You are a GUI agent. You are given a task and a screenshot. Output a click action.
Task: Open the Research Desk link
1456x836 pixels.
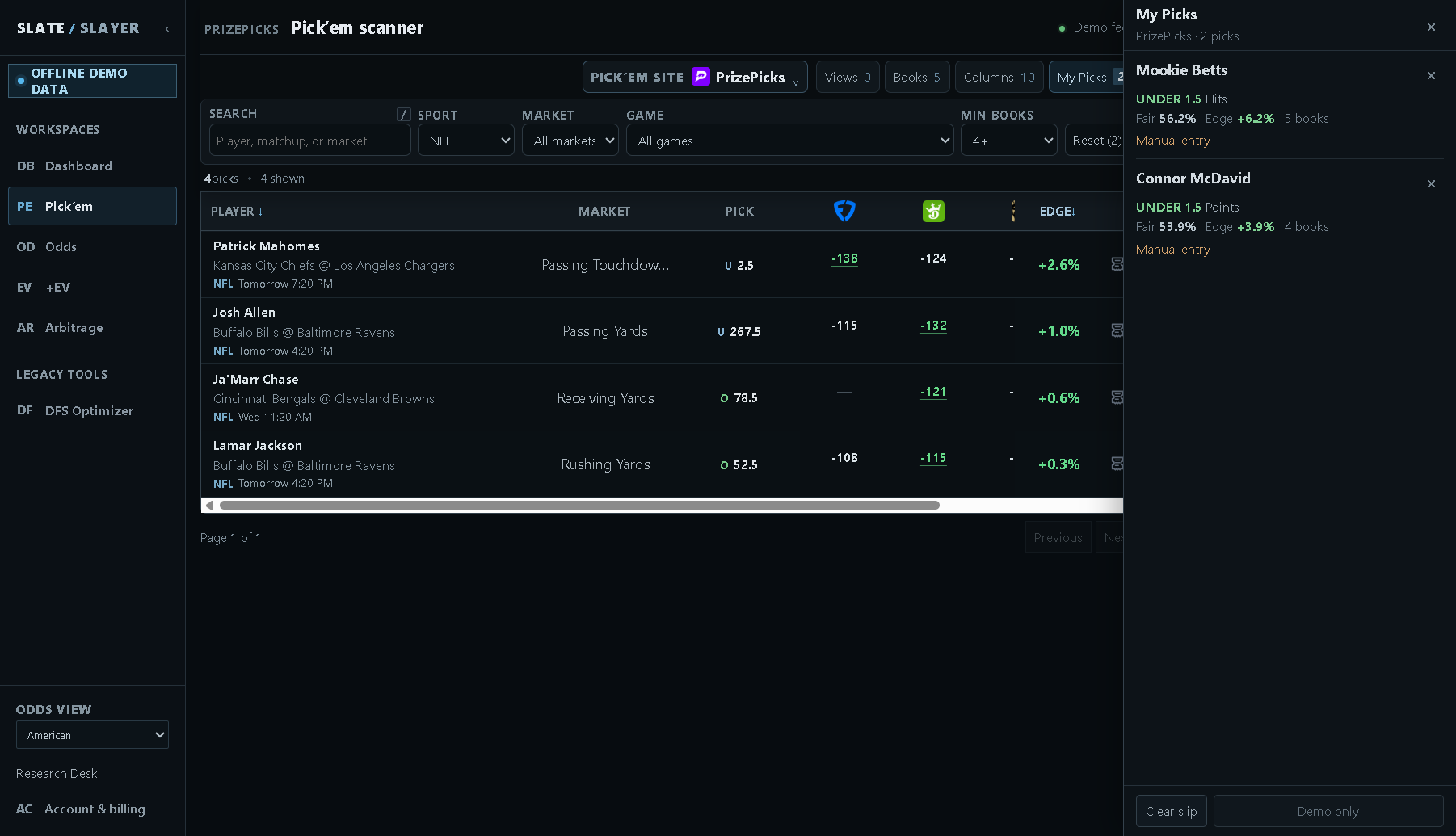point(57,773)
